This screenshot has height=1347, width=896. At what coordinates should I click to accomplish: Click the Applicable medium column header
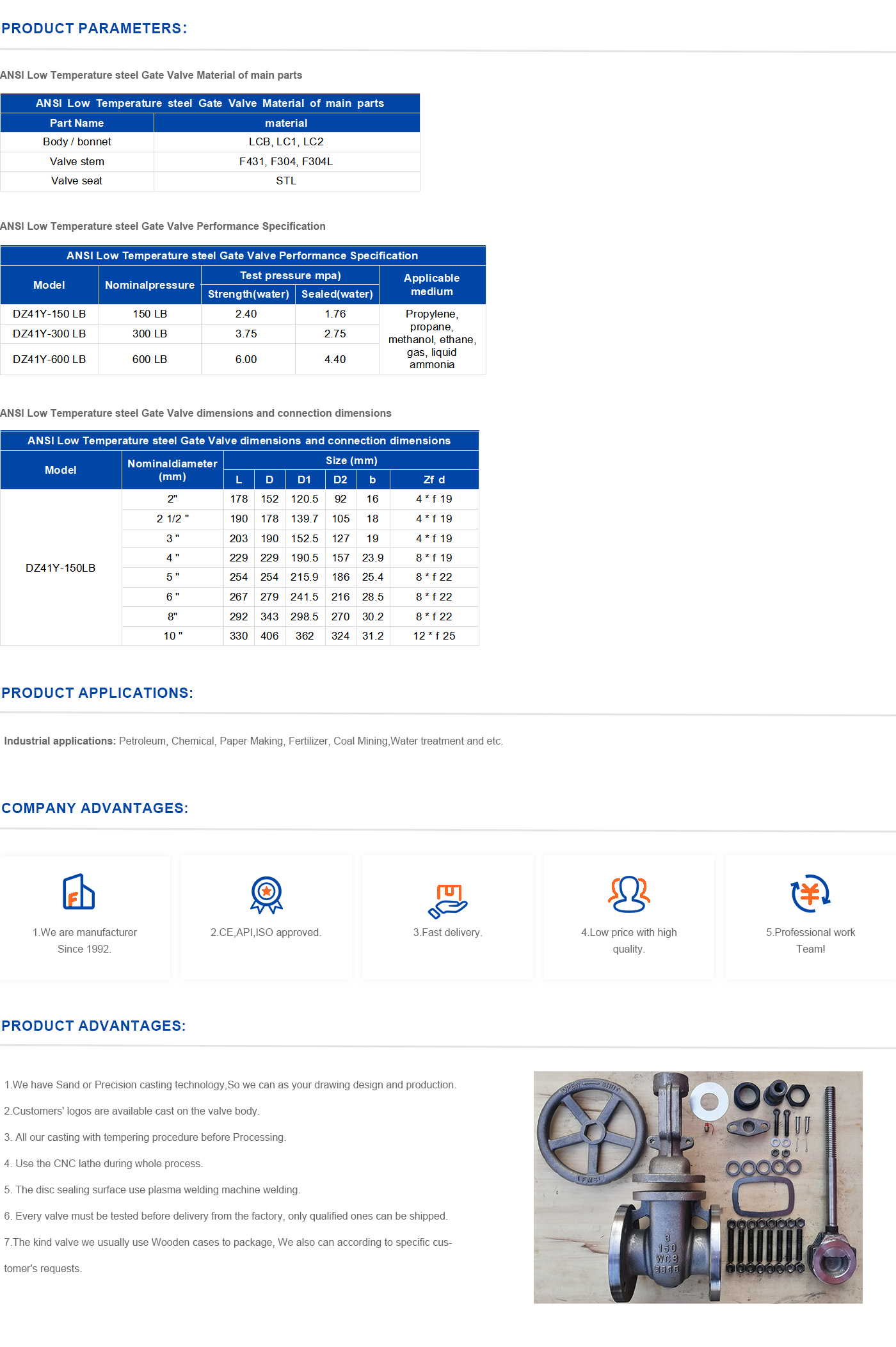[432, 285]
